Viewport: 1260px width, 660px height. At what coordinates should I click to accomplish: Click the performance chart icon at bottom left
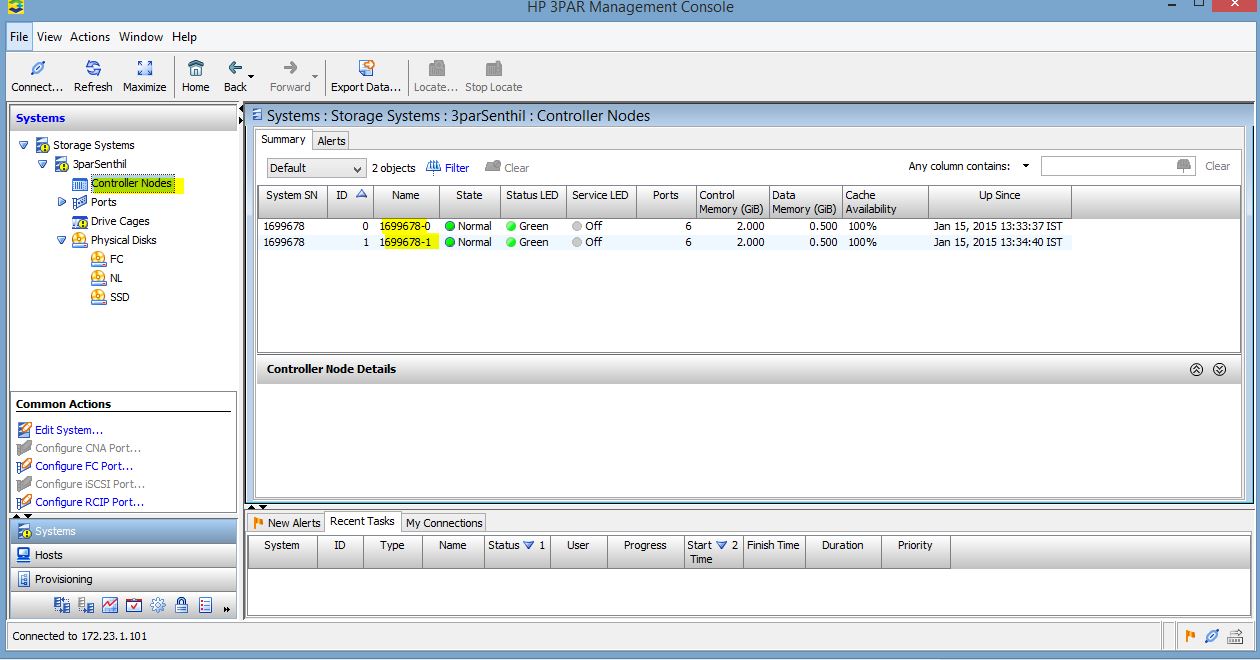[110, 605]
